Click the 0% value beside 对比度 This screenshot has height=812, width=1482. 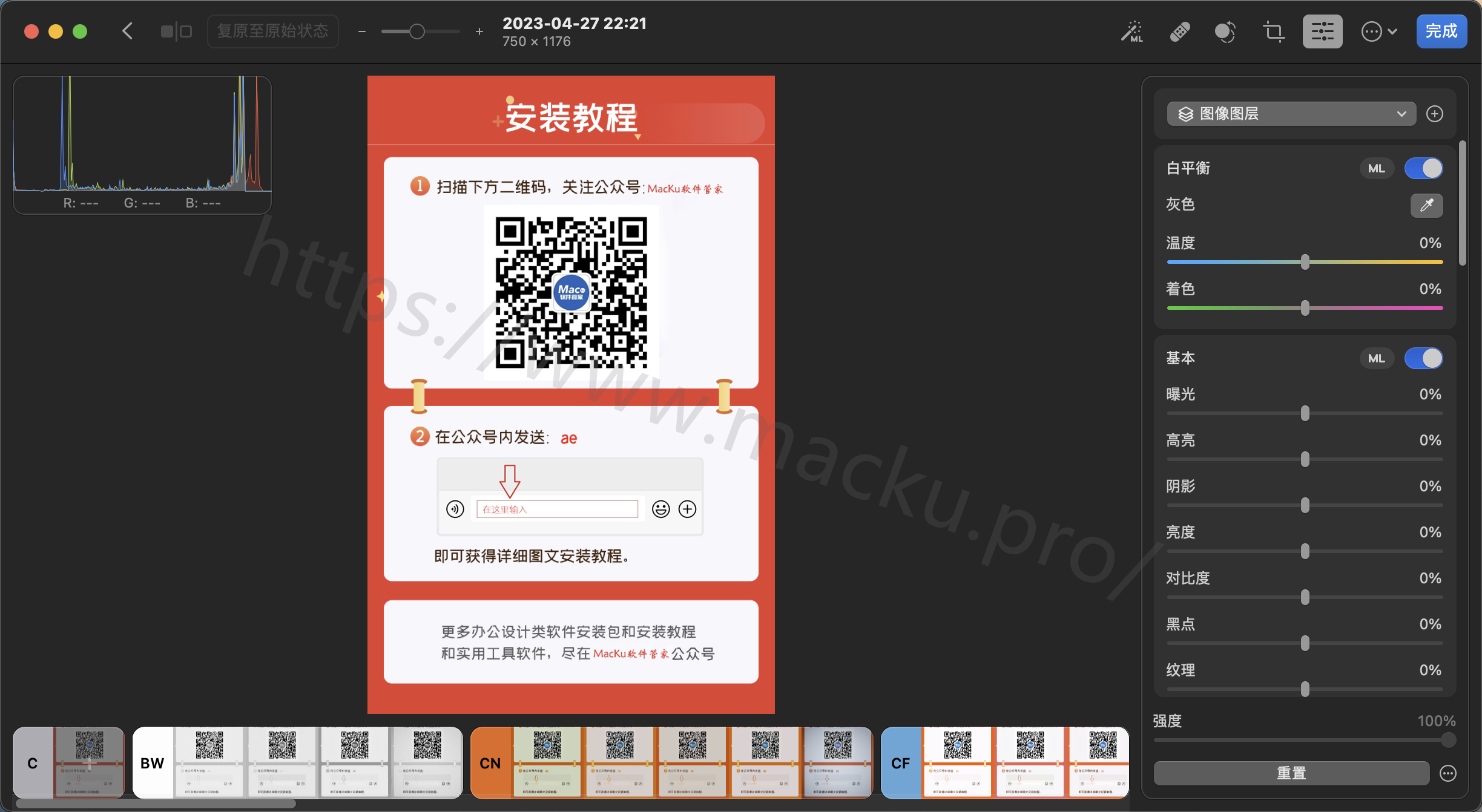tap(1430, 578)
